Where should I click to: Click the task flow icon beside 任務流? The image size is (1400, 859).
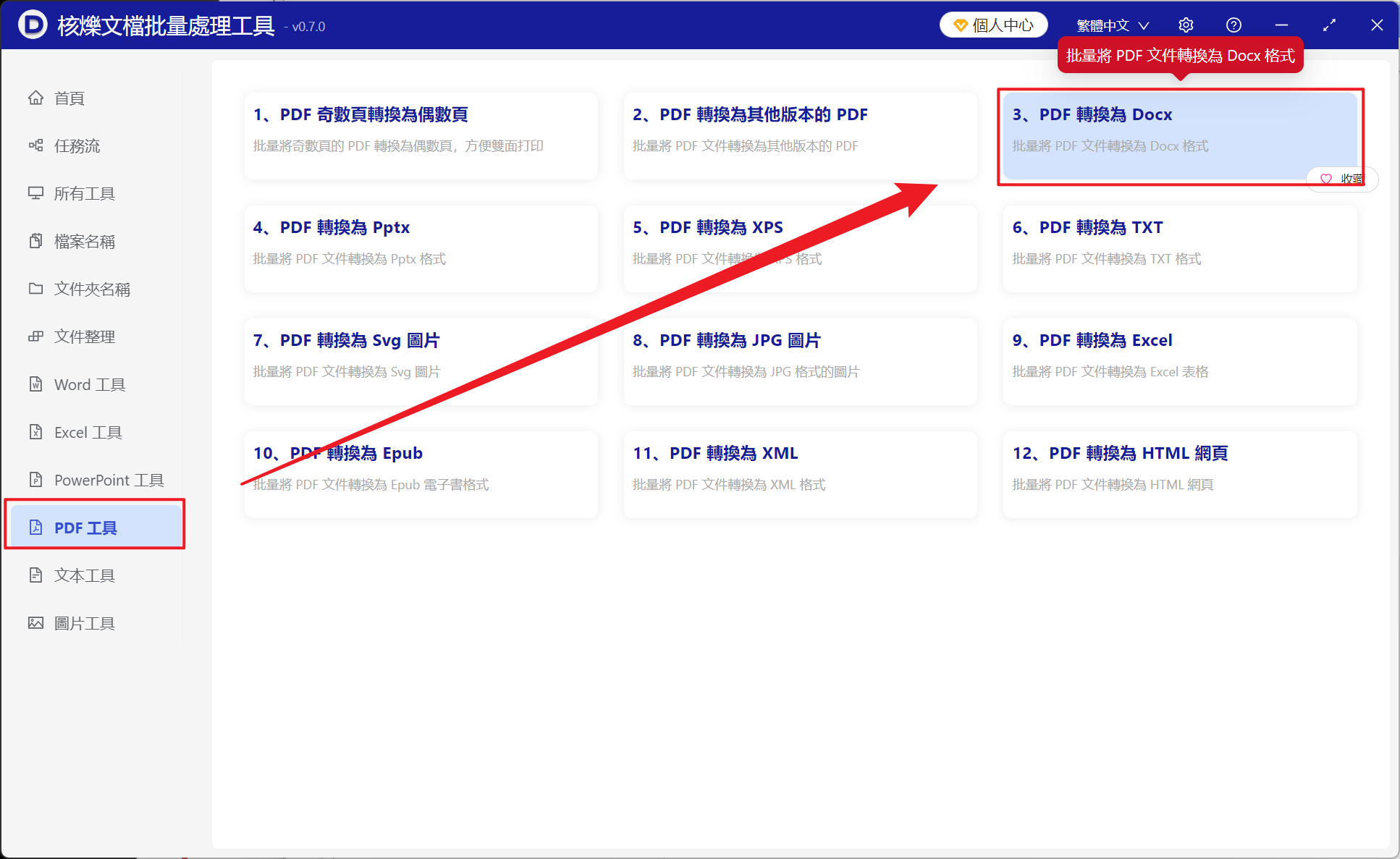(35, 145)
